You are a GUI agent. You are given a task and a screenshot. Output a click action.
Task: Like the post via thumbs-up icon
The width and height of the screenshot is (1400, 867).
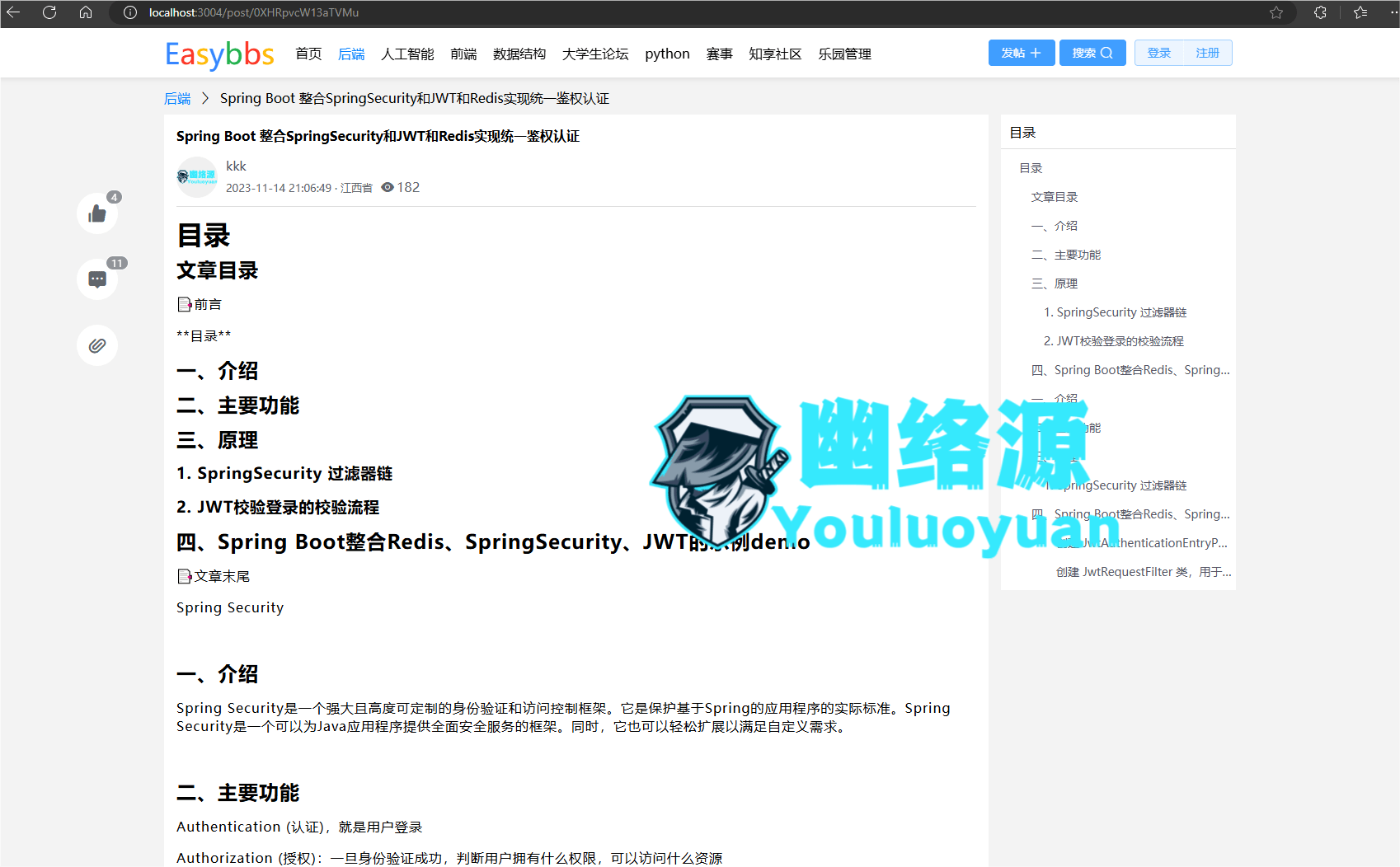[x=96, y=213]
